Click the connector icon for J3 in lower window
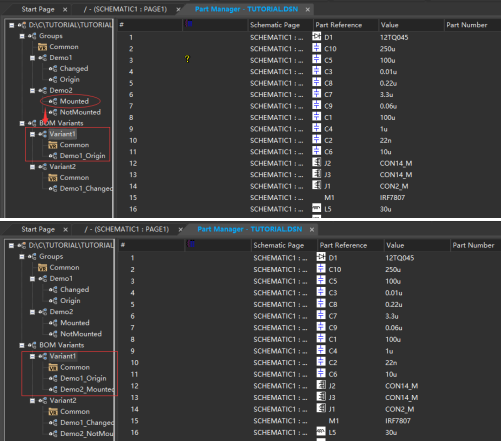The height and width of the screenshot is (441, 501). [321, 397]
